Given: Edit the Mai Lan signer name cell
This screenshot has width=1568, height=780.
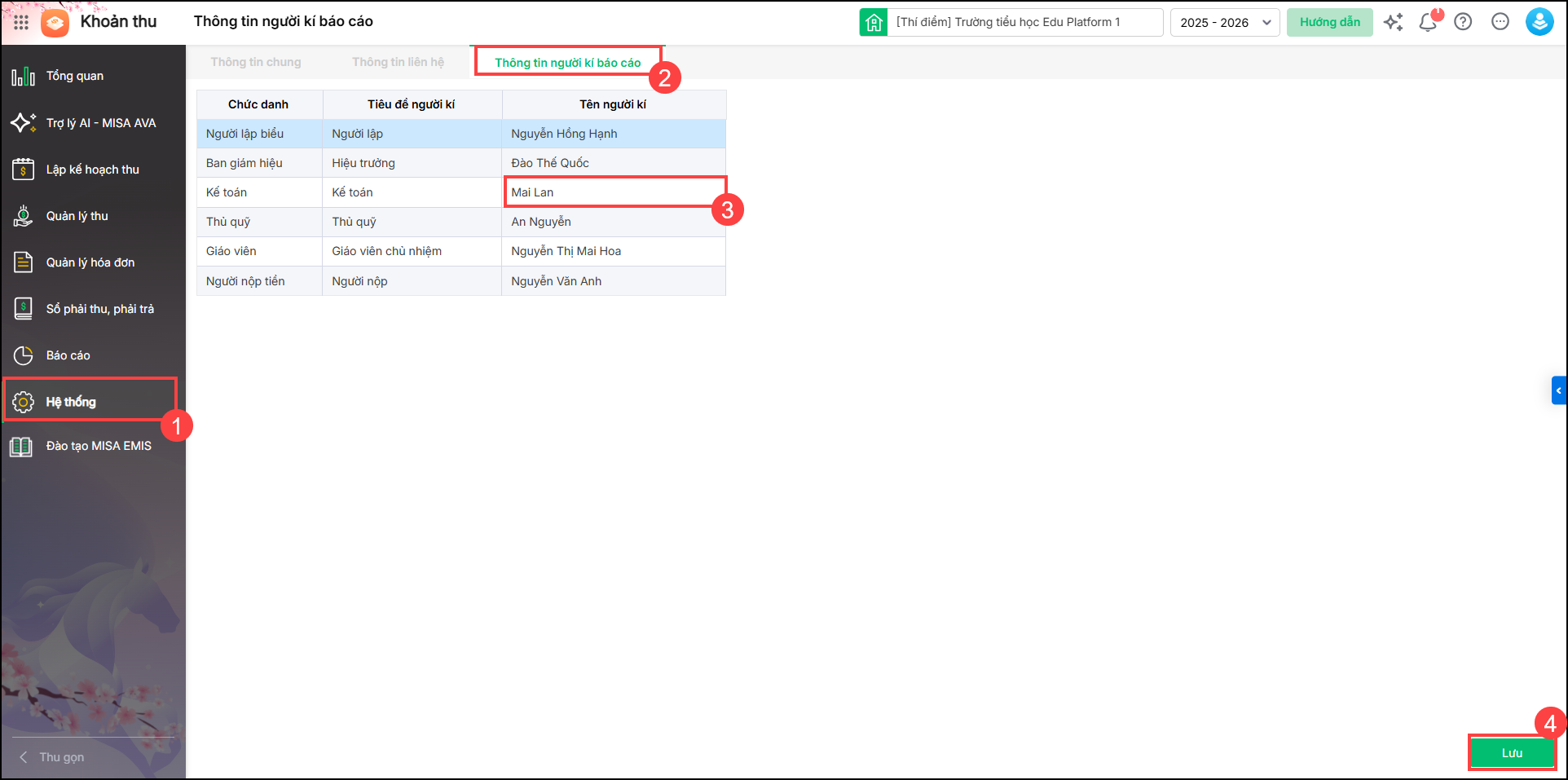Looking at the screenshot, I should [x=614, y=192].
